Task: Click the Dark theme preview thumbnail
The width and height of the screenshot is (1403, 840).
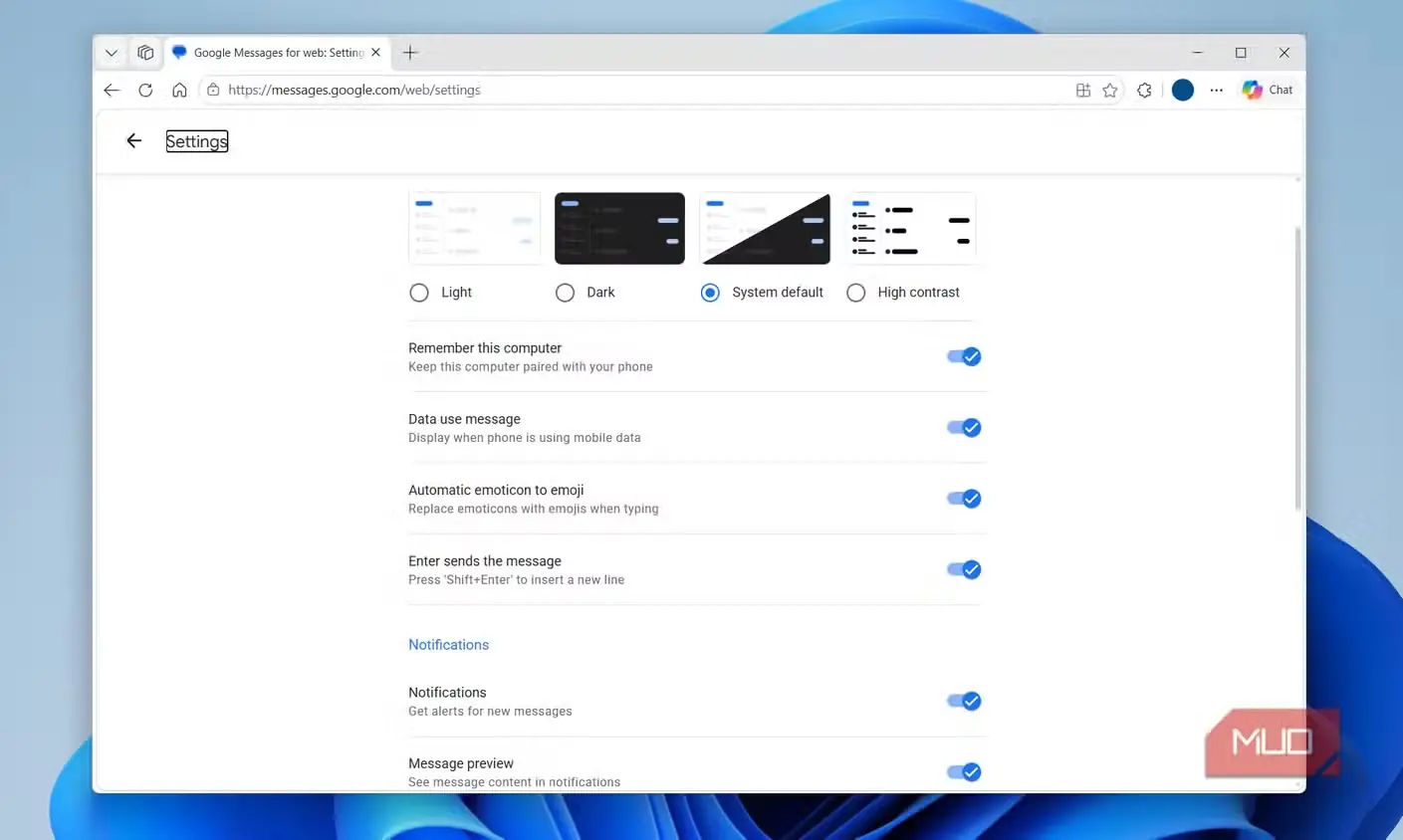Action: click(x=619, y=228)
